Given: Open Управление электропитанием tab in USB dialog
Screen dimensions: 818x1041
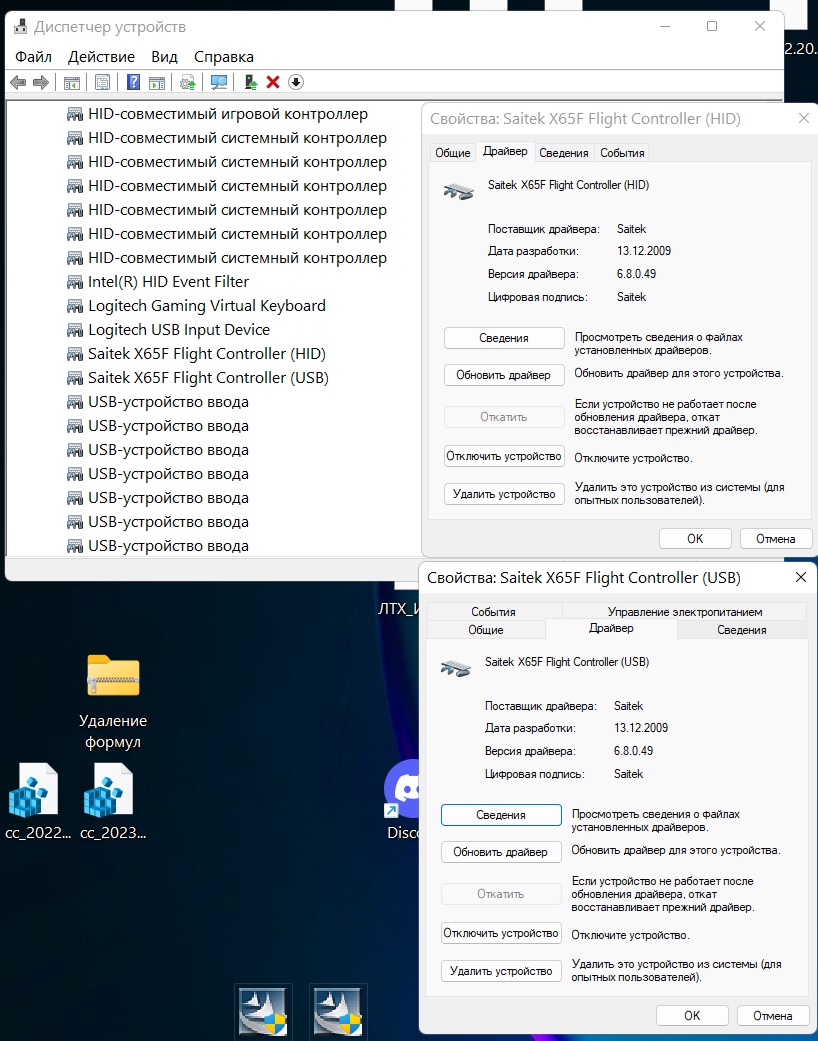Looking at the screenshot, I should click(x=685, y=611).
